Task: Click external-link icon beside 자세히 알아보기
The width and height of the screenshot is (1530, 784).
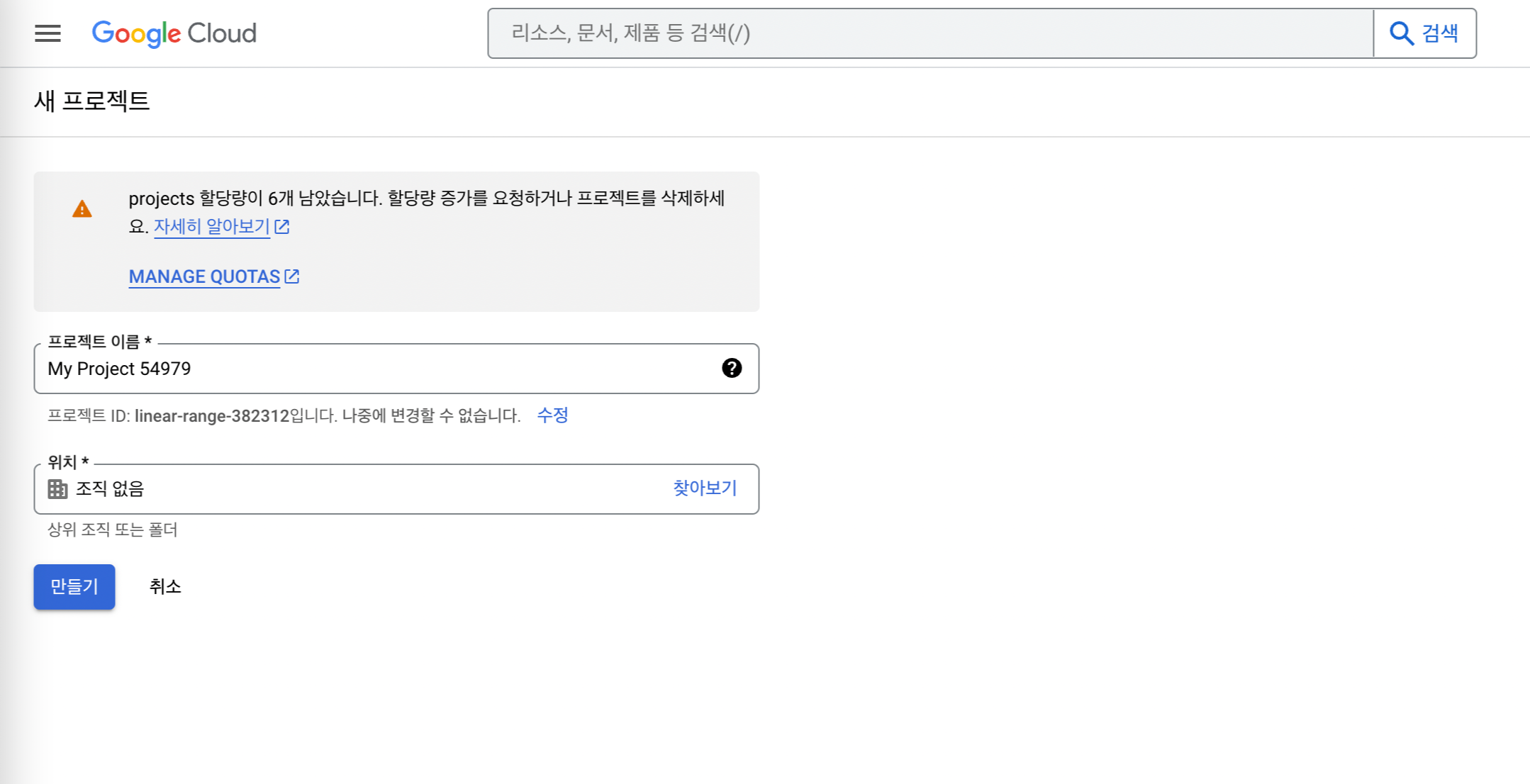Action: click(282, 227)
